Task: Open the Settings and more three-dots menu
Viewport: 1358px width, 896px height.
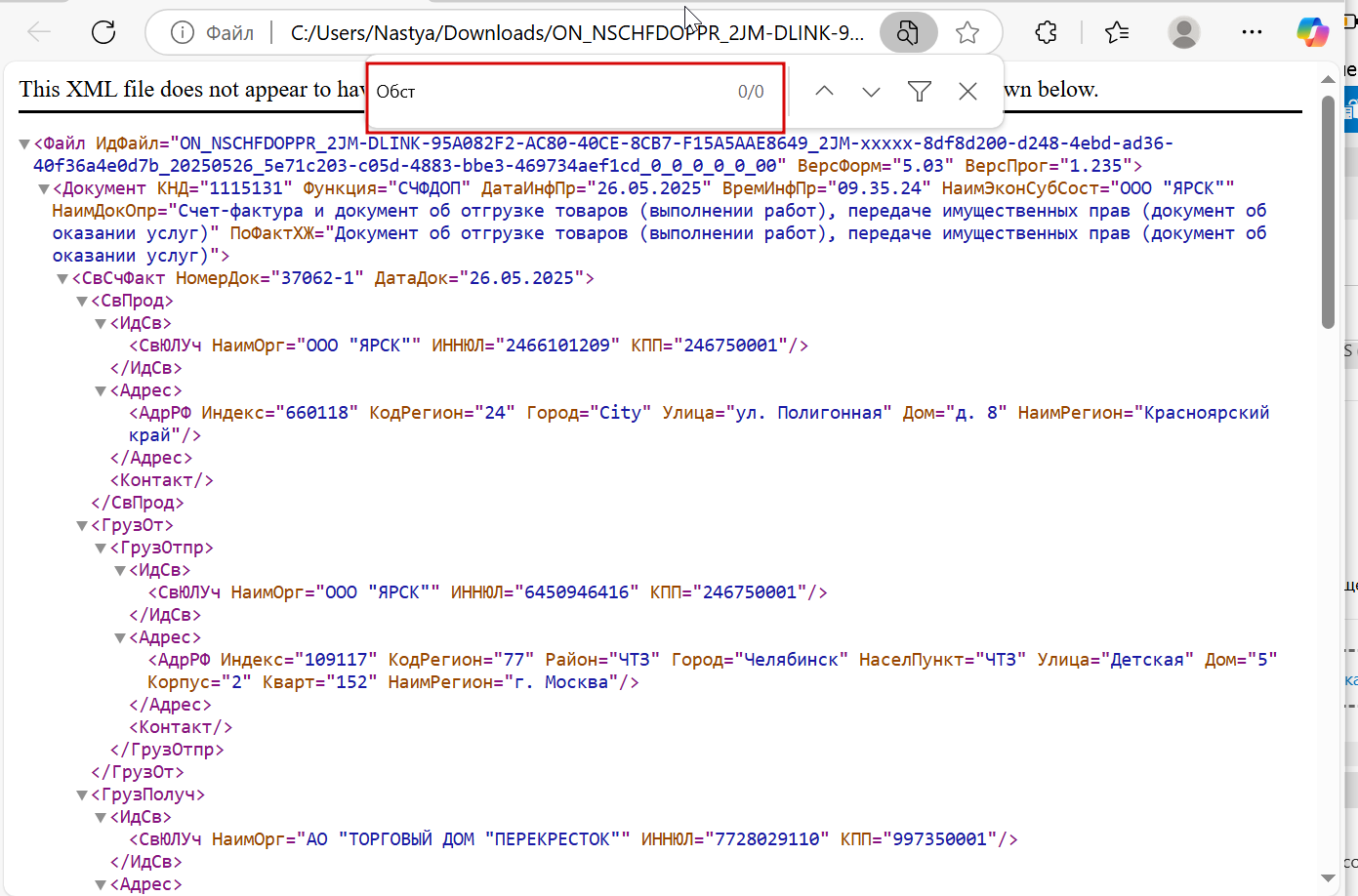Action: [1252, 33]
